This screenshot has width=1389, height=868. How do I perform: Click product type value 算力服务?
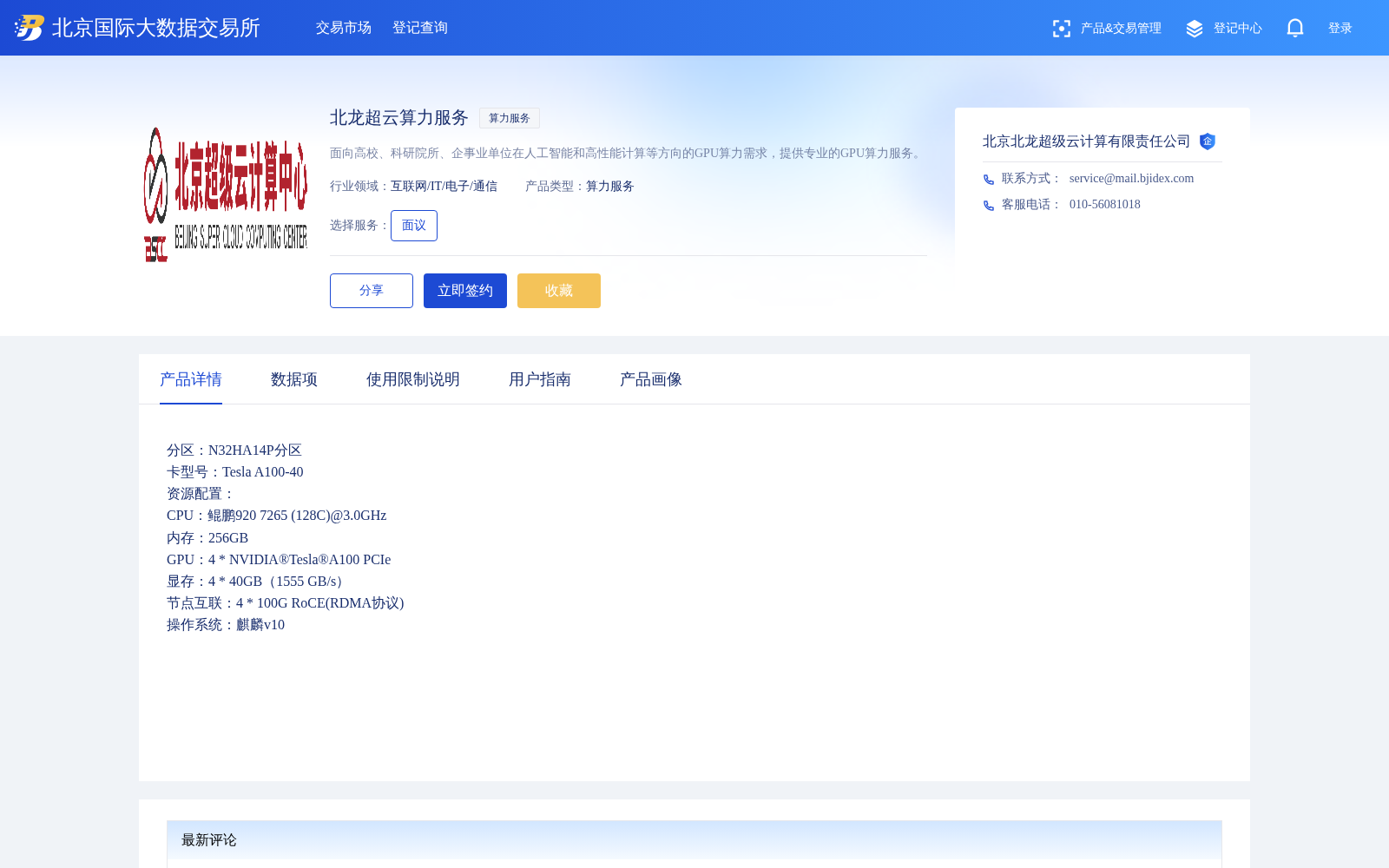click(x=610, y=186)
